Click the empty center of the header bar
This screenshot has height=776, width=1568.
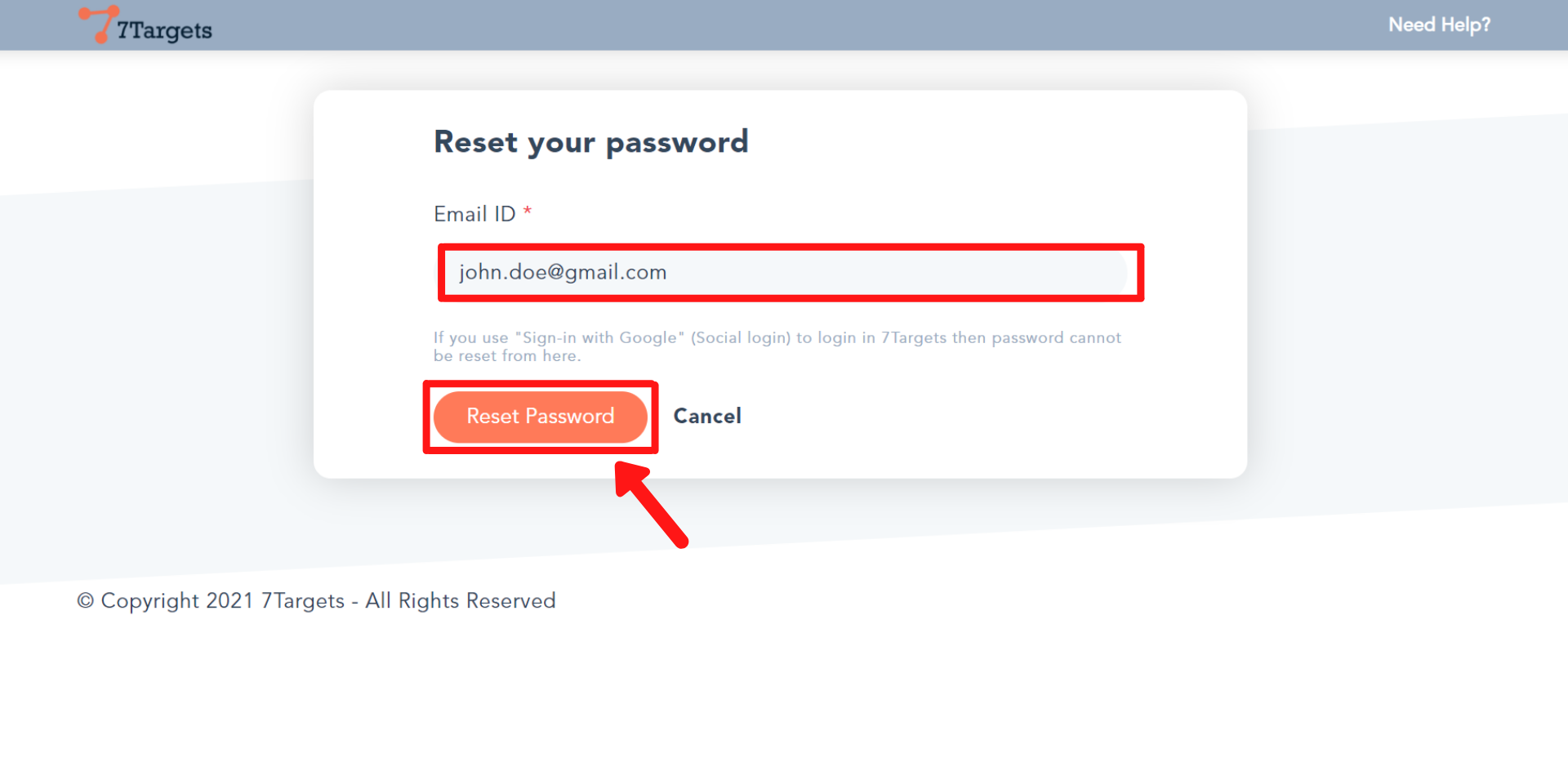click(x=784, y=25)
